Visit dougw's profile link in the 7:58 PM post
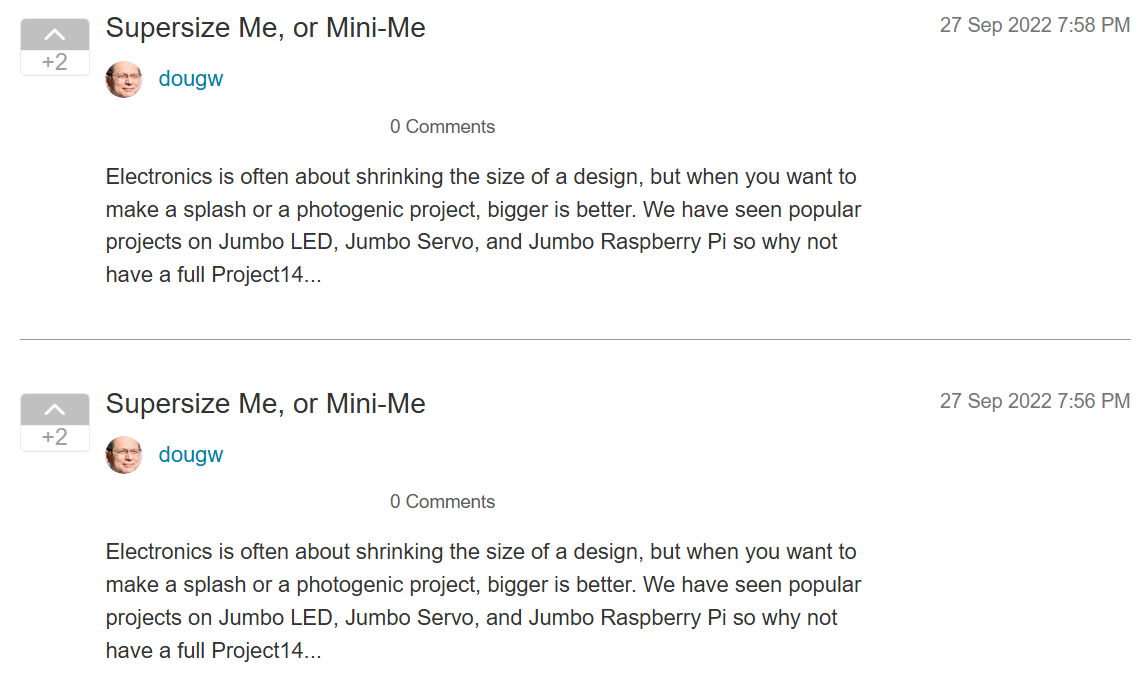 click(x=190, y=79)
